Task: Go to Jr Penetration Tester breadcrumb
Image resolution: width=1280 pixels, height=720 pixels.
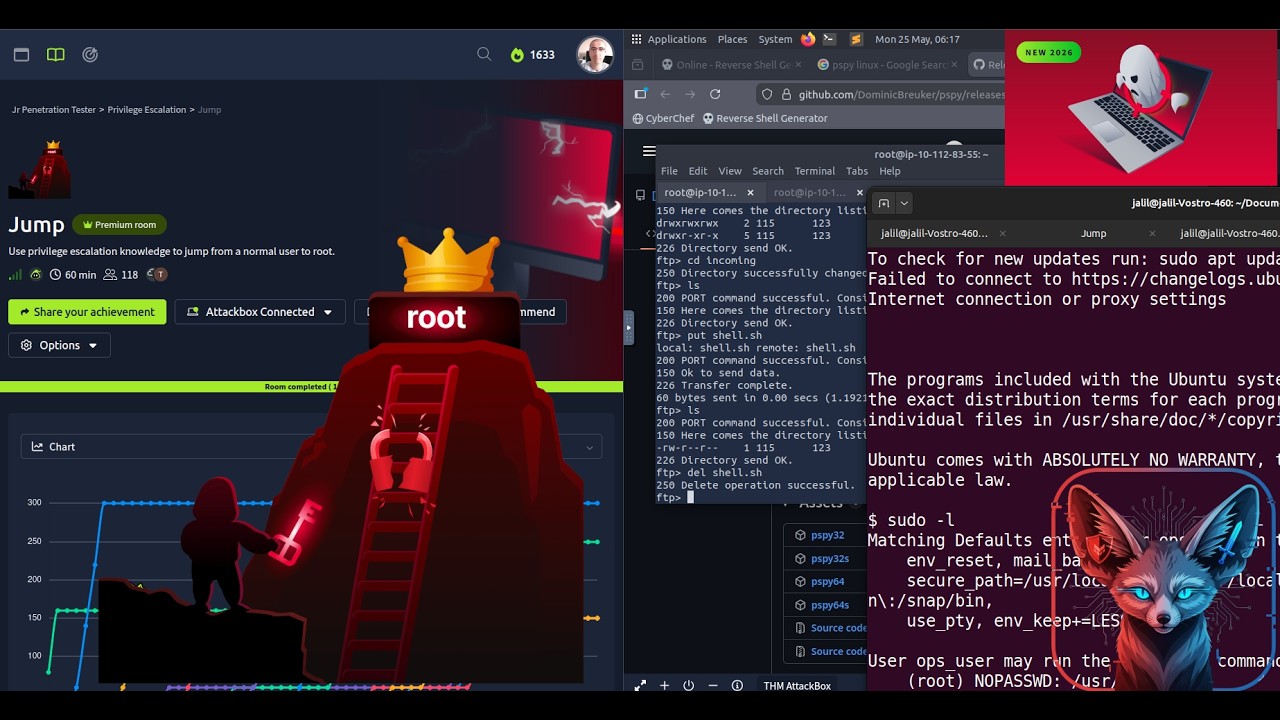Action: click(x=54, y=109)
